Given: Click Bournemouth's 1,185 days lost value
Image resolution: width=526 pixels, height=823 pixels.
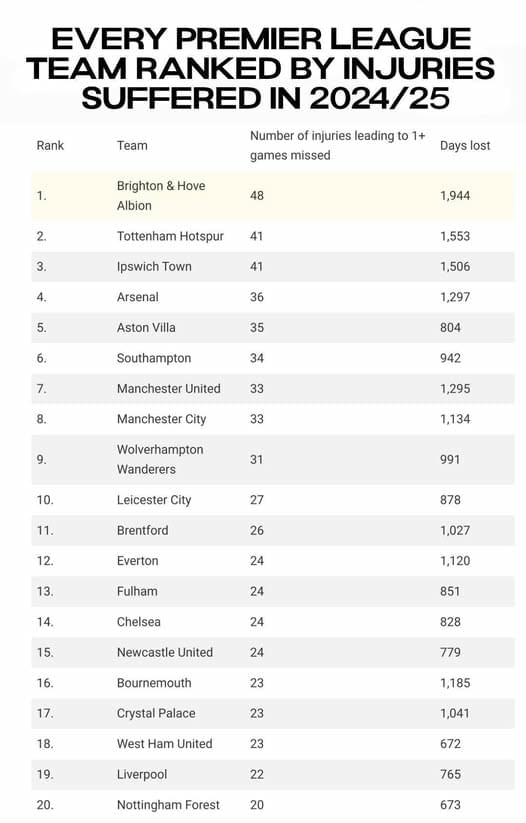Looking at the screenshot, I should [455, 683].
